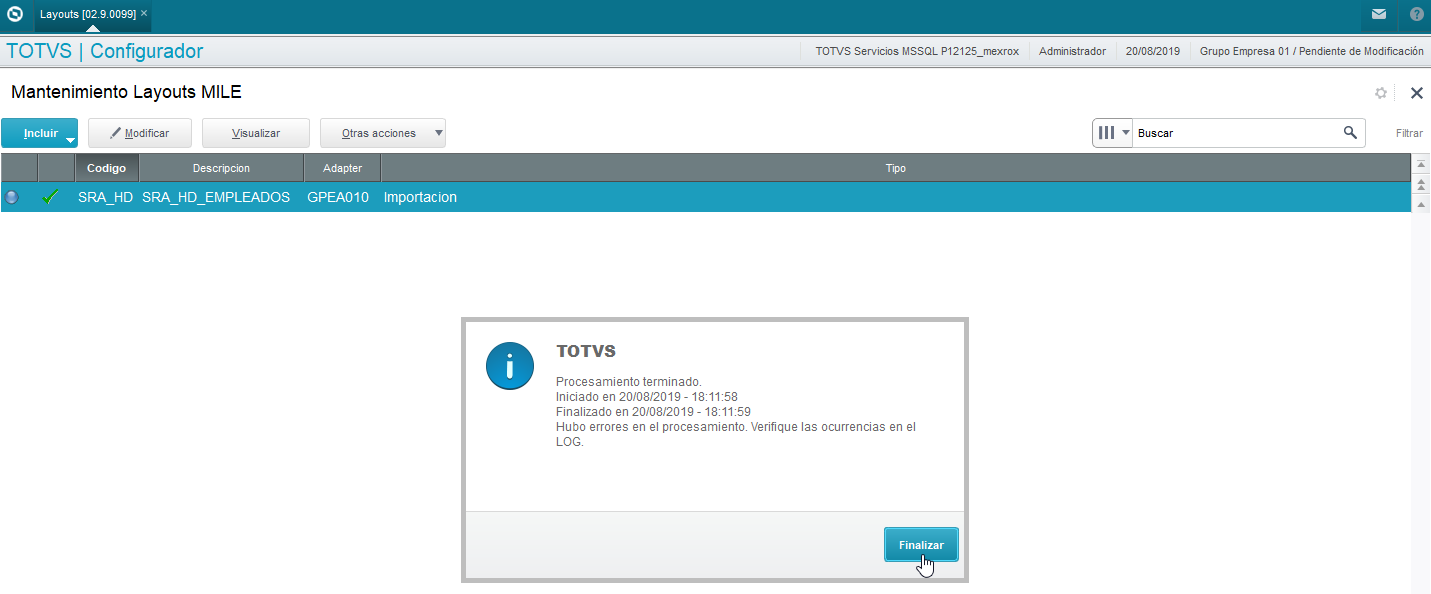This screenshot has width=1431, height=594.
Task: Click Grupo Empresa 01 / Pendiente de Modificación
Action: (1311, 51)
